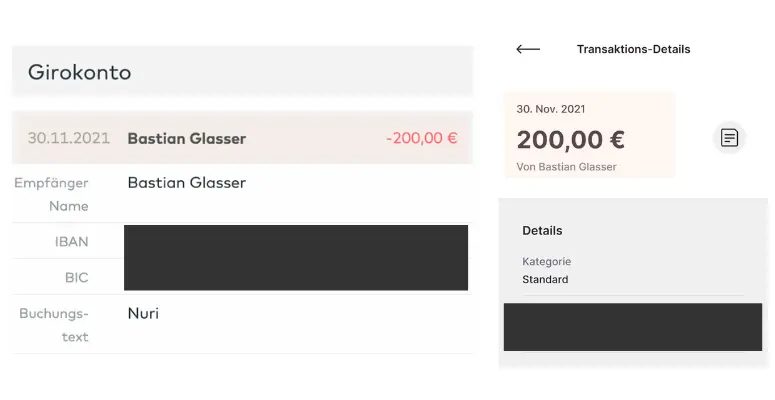Open the receipt document icon

(730, 138)
